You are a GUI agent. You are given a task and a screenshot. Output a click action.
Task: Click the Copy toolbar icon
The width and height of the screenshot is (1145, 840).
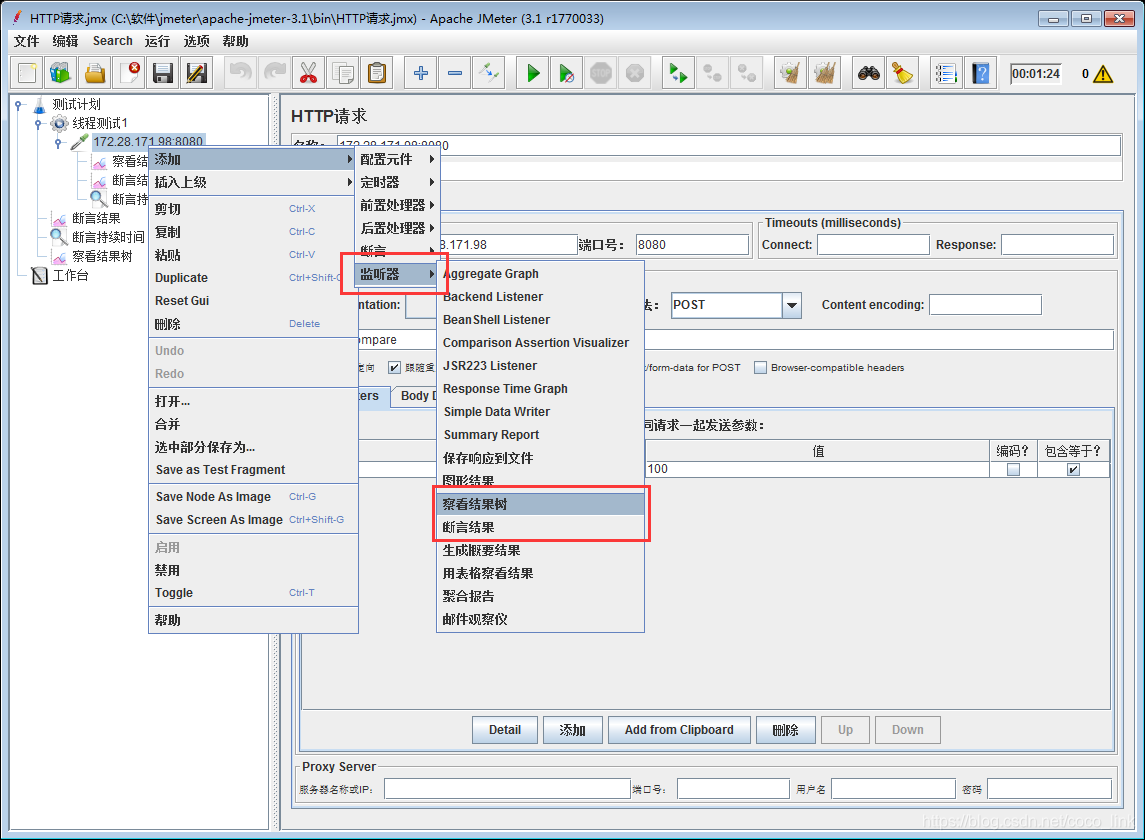coord(342,73)
